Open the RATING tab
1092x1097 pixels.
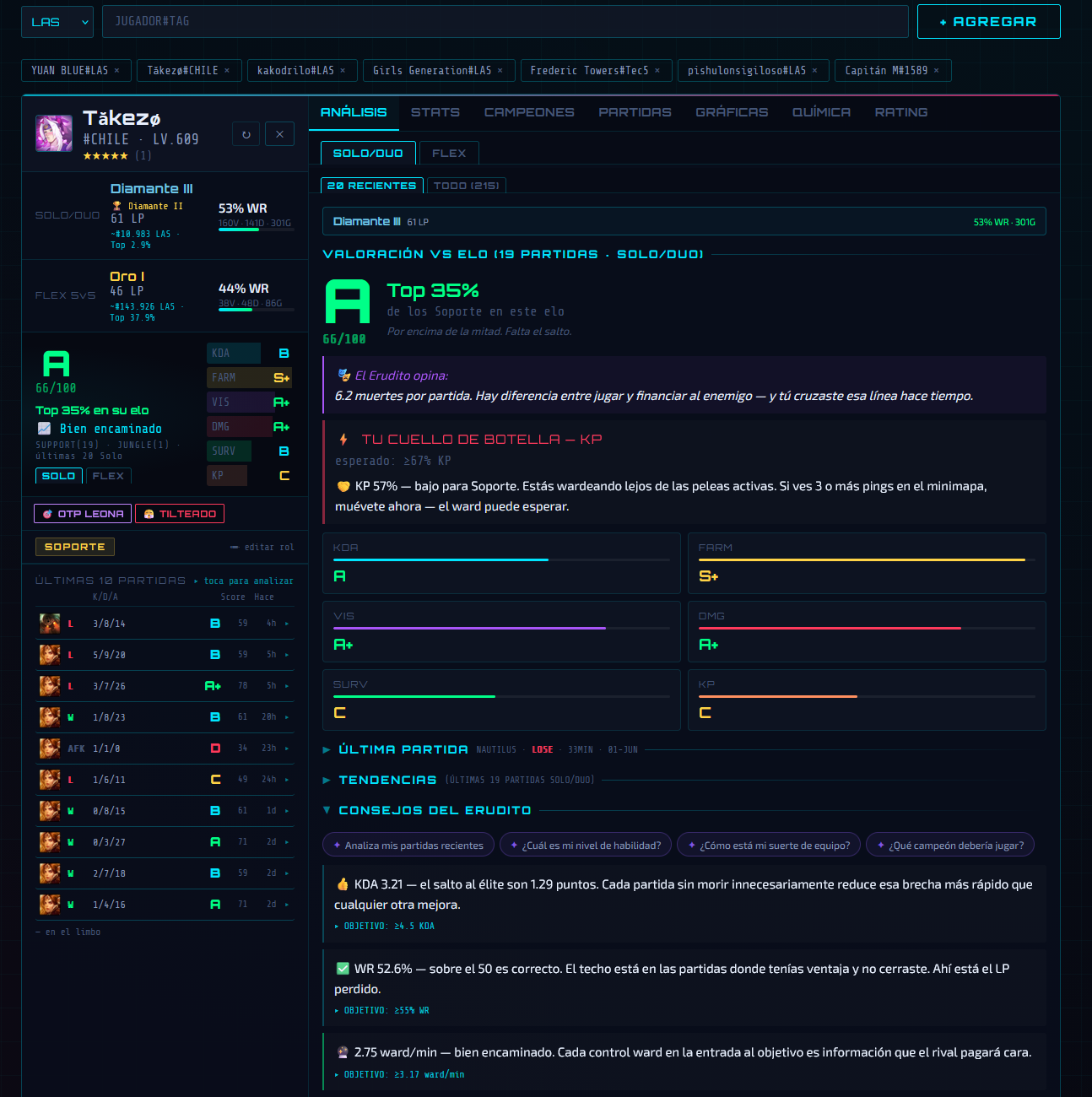(901, 112)
